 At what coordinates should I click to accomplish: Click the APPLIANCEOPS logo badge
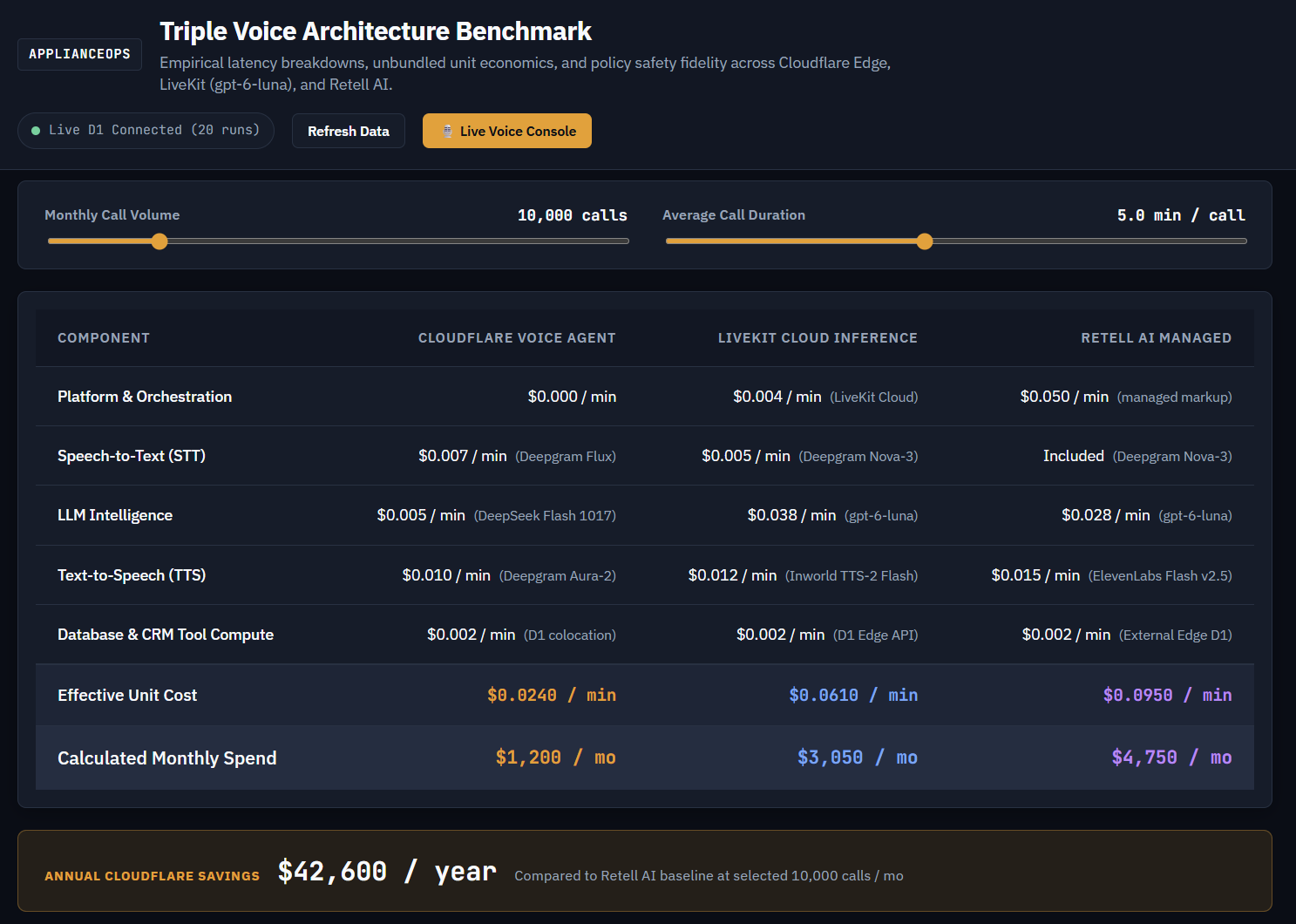pos(79,54)
